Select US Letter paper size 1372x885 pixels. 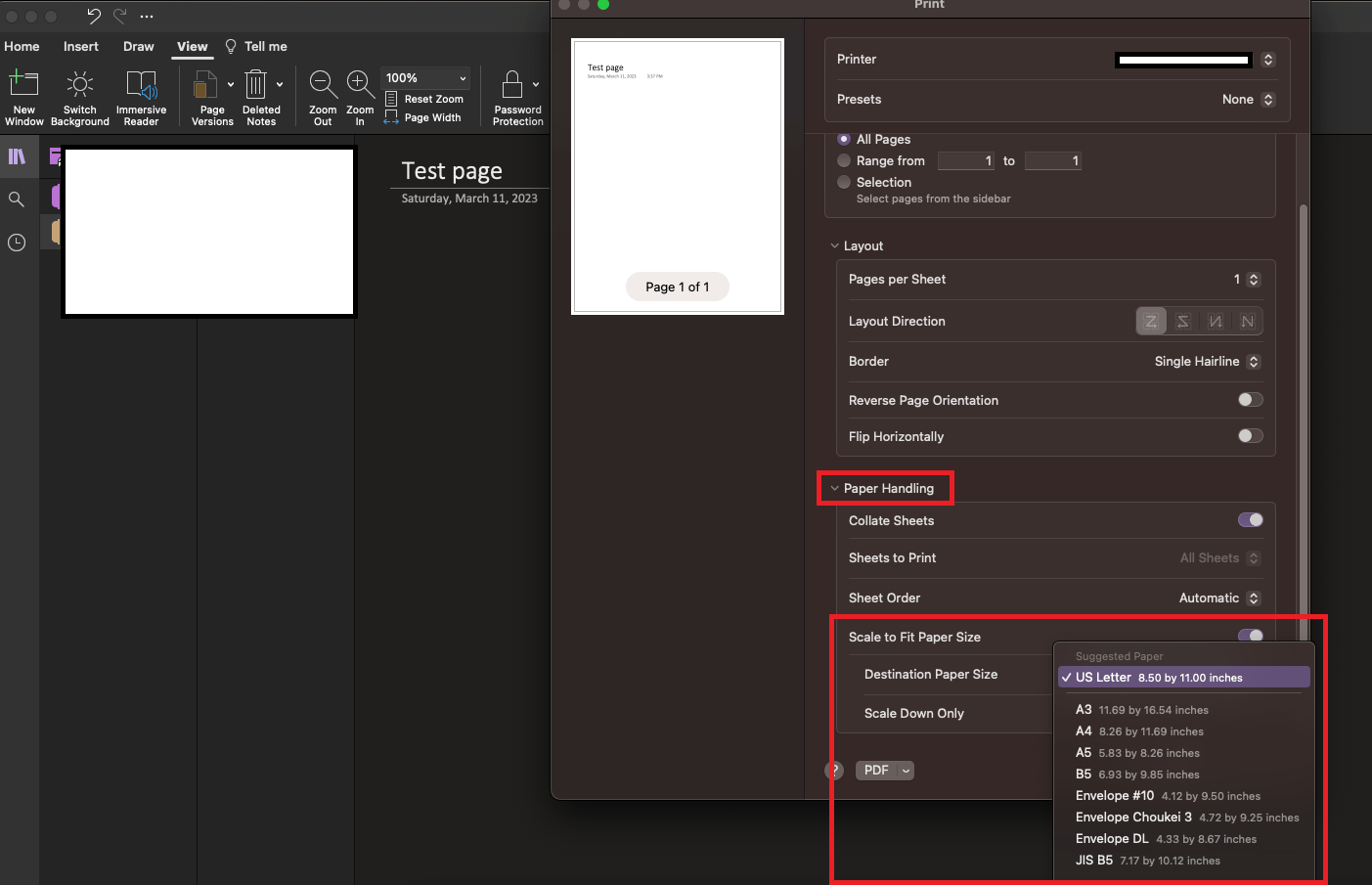pyautogui.click(x=1183, y=678)
